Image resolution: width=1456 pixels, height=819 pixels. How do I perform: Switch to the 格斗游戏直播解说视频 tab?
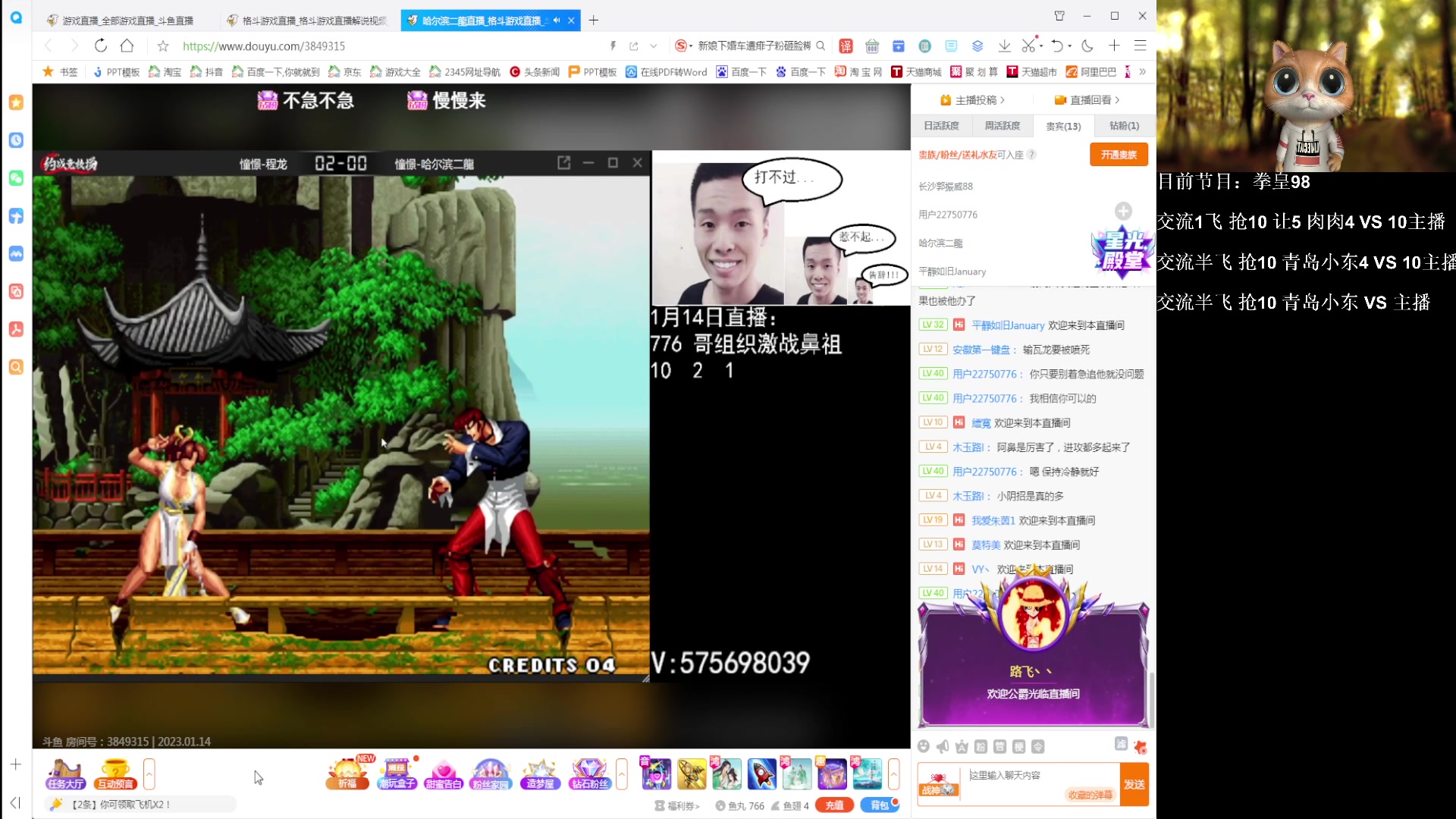coord(307,20)
